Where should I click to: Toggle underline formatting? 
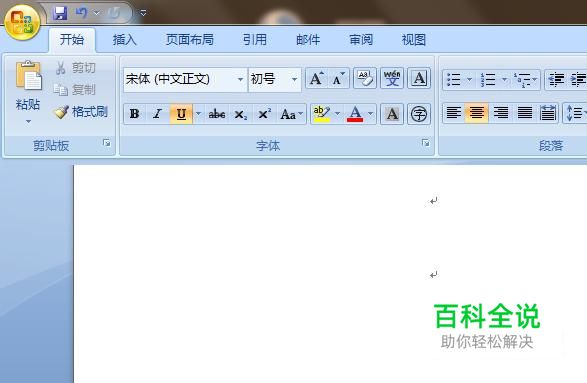181,114
